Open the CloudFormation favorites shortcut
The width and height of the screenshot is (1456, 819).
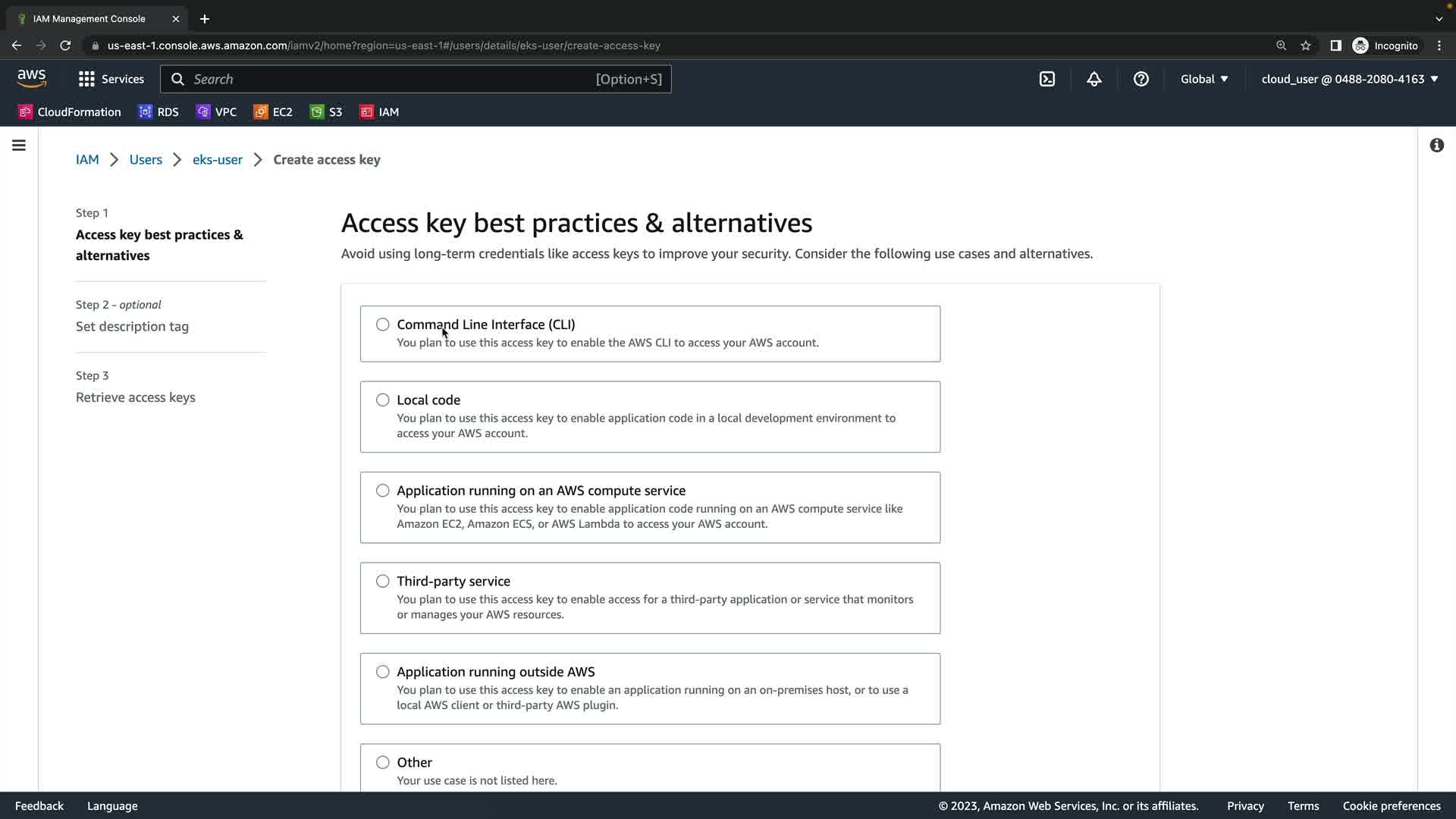pyautogui.click(x=70, y=111)
